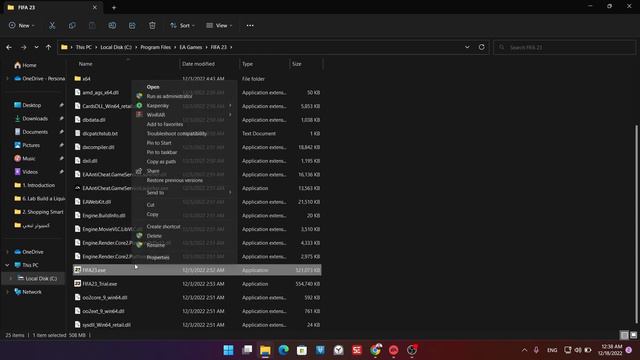
Task: Click the ENG language indicator
Action: (x=552, y=350)
